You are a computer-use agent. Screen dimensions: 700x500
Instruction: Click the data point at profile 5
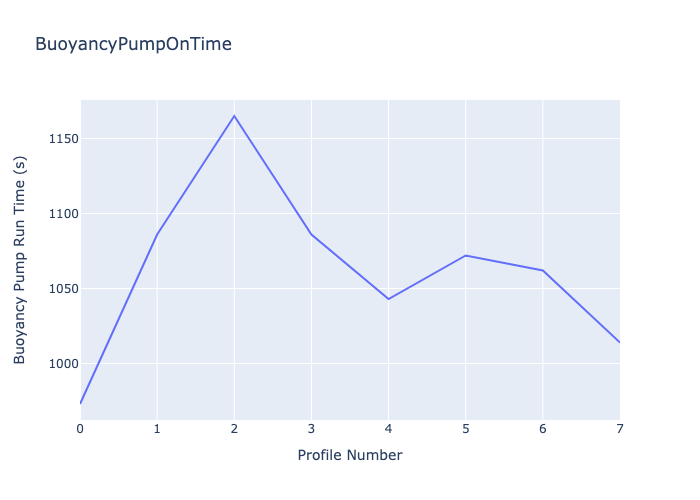click(x=465, y=255)
